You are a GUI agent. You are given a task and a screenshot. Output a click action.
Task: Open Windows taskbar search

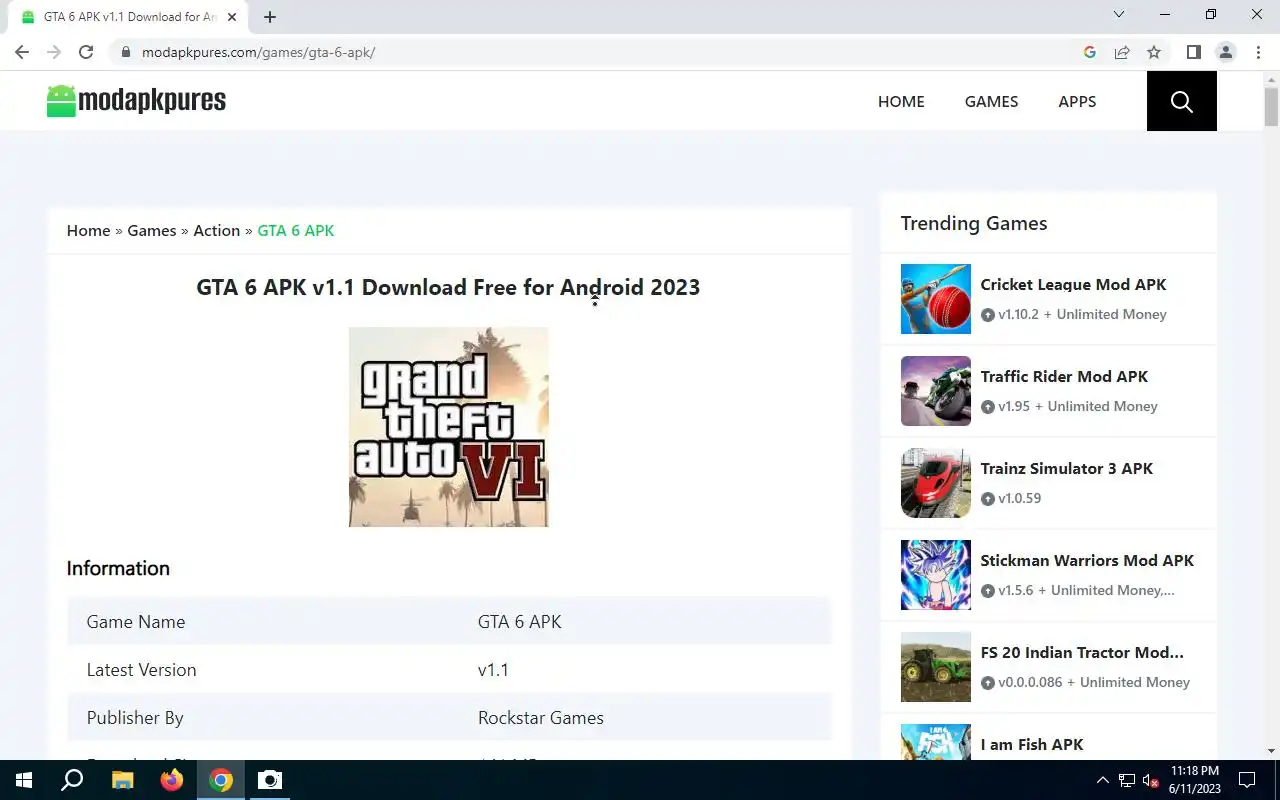pyautogui.click(x=72, y=780)
